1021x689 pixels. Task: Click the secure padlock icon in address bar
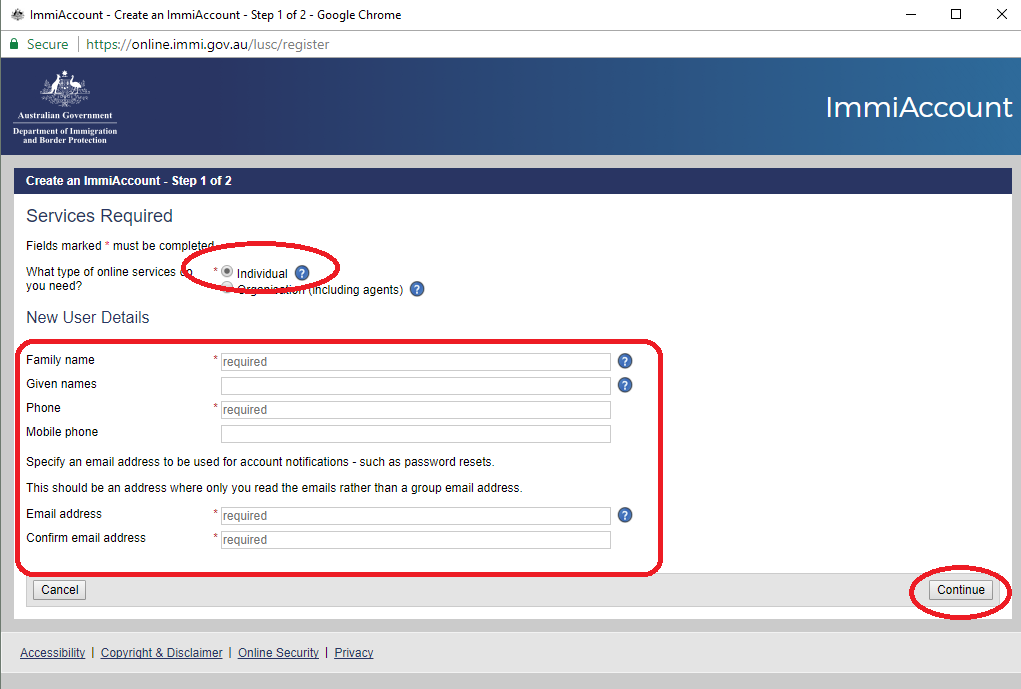point(14,44)
